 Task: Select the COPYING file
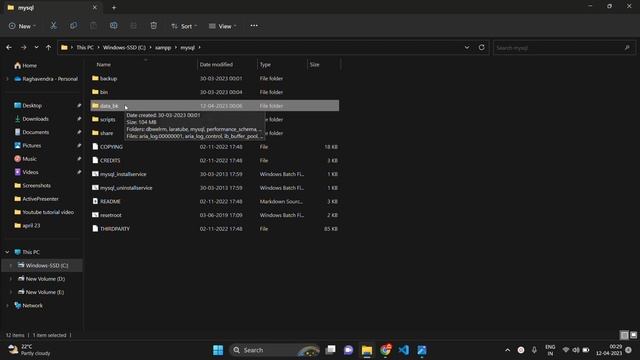click(215, 147)
